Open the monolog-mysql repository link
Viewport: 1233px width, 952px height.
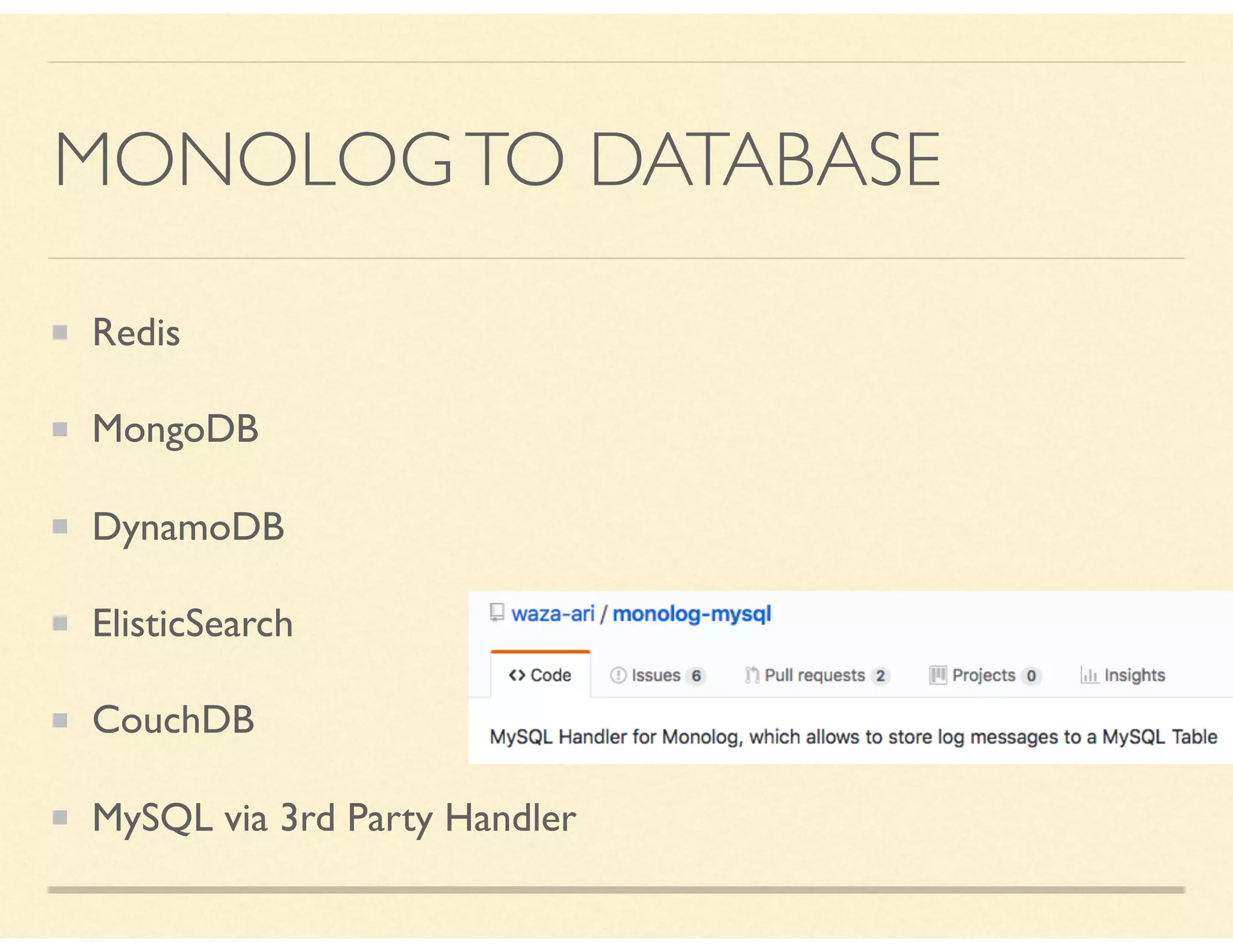pyautogui.click(x=692, y=614)
